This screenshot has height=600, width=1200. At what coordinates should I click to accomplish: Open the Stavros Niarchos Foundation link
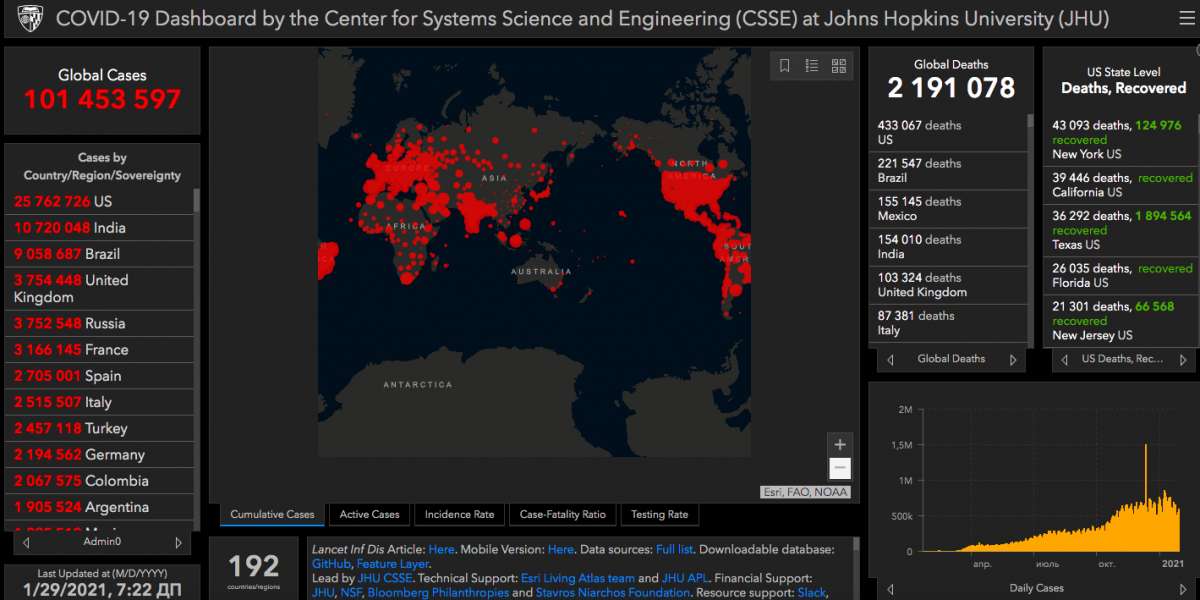click(612, 592)
